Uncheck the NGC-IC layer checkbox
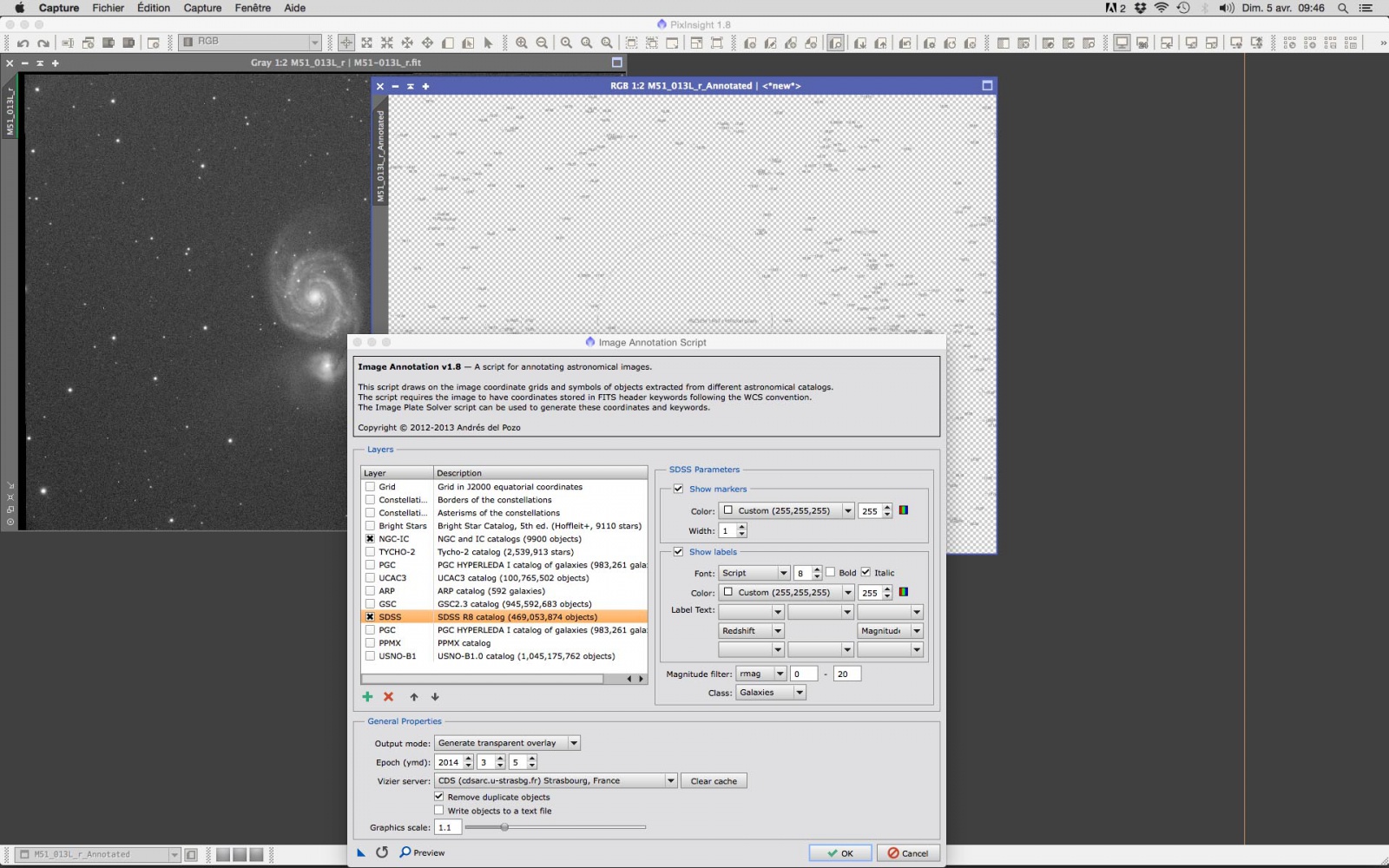The width and height of the screenshot is (1389, 868). point(370,538)
